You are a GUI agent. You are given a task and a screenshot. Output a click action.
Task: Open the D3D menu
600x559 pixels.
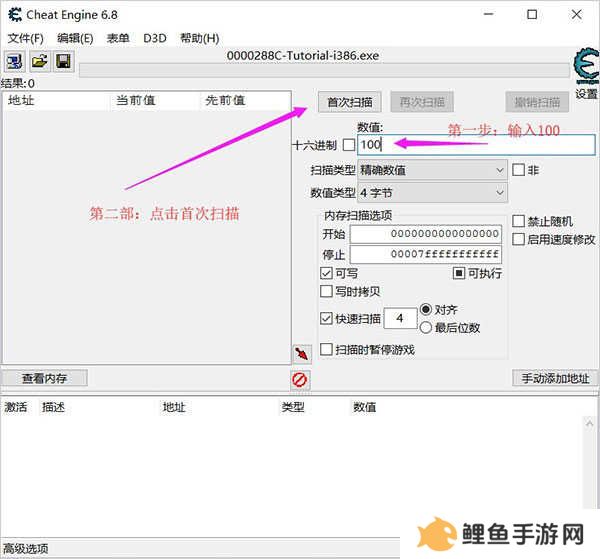(155, 38)
